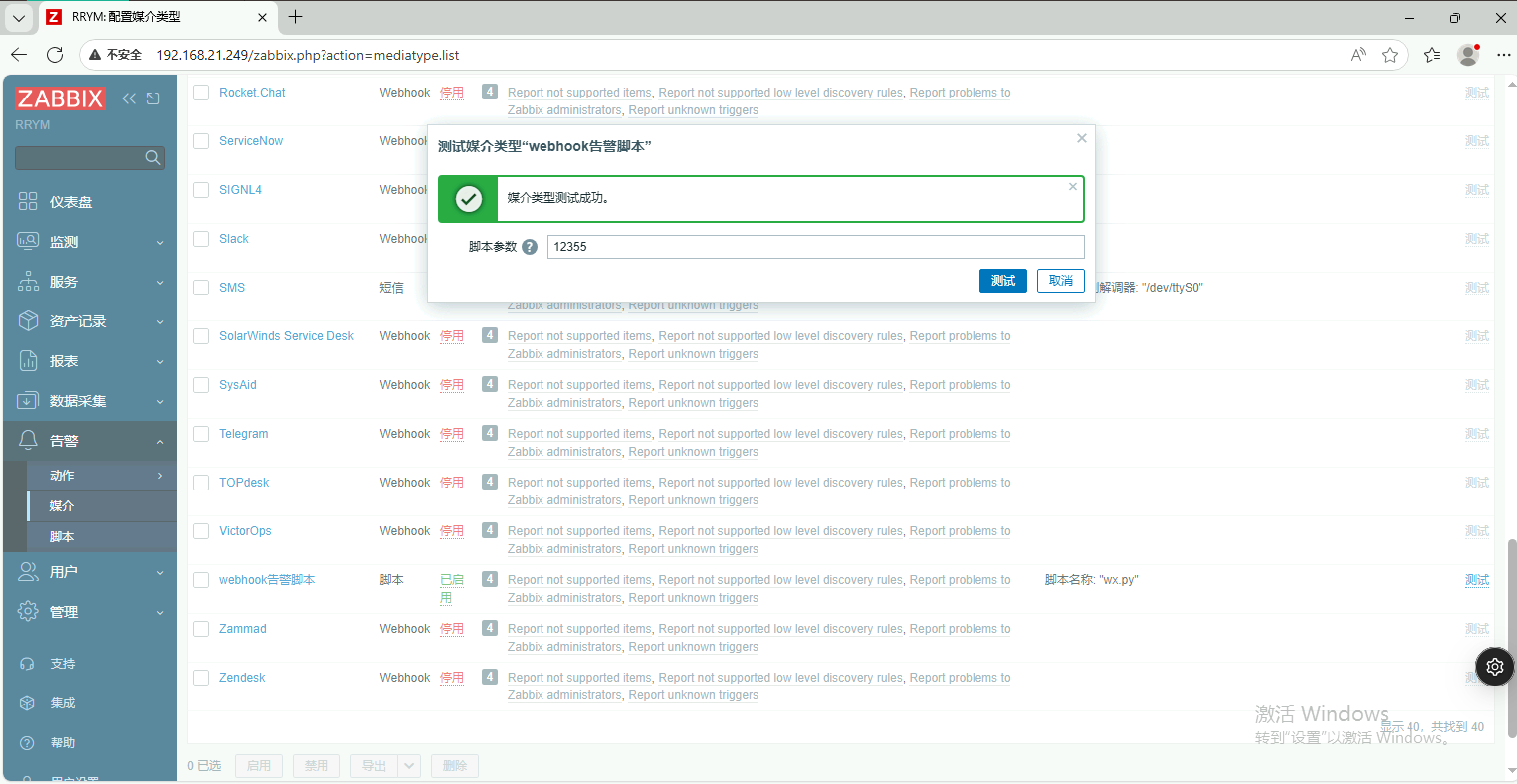
Task: Open the 导出 dropdown arrow
Action: tap(409, 766)
